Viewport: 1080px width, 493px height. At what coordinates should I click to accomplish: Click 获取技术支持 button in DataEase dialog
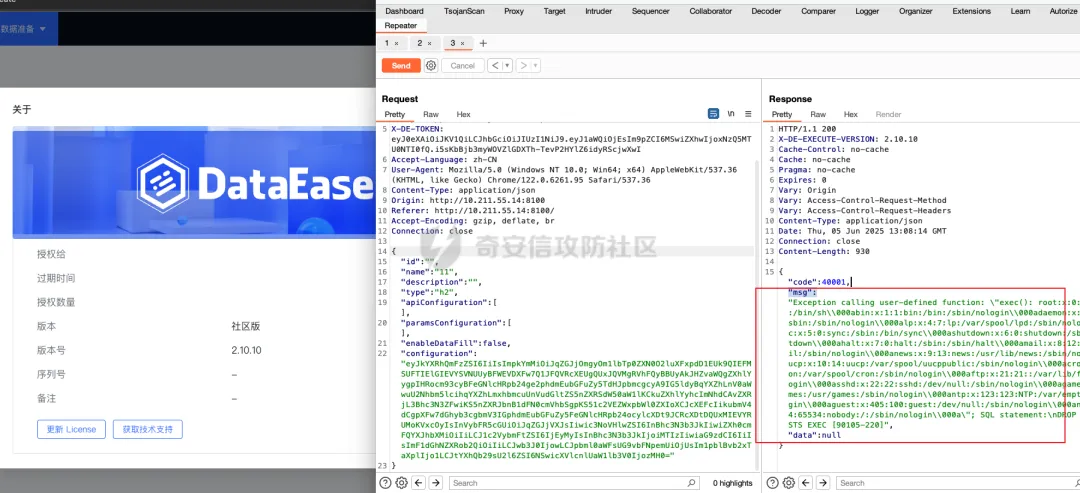(x=147, y=429)
